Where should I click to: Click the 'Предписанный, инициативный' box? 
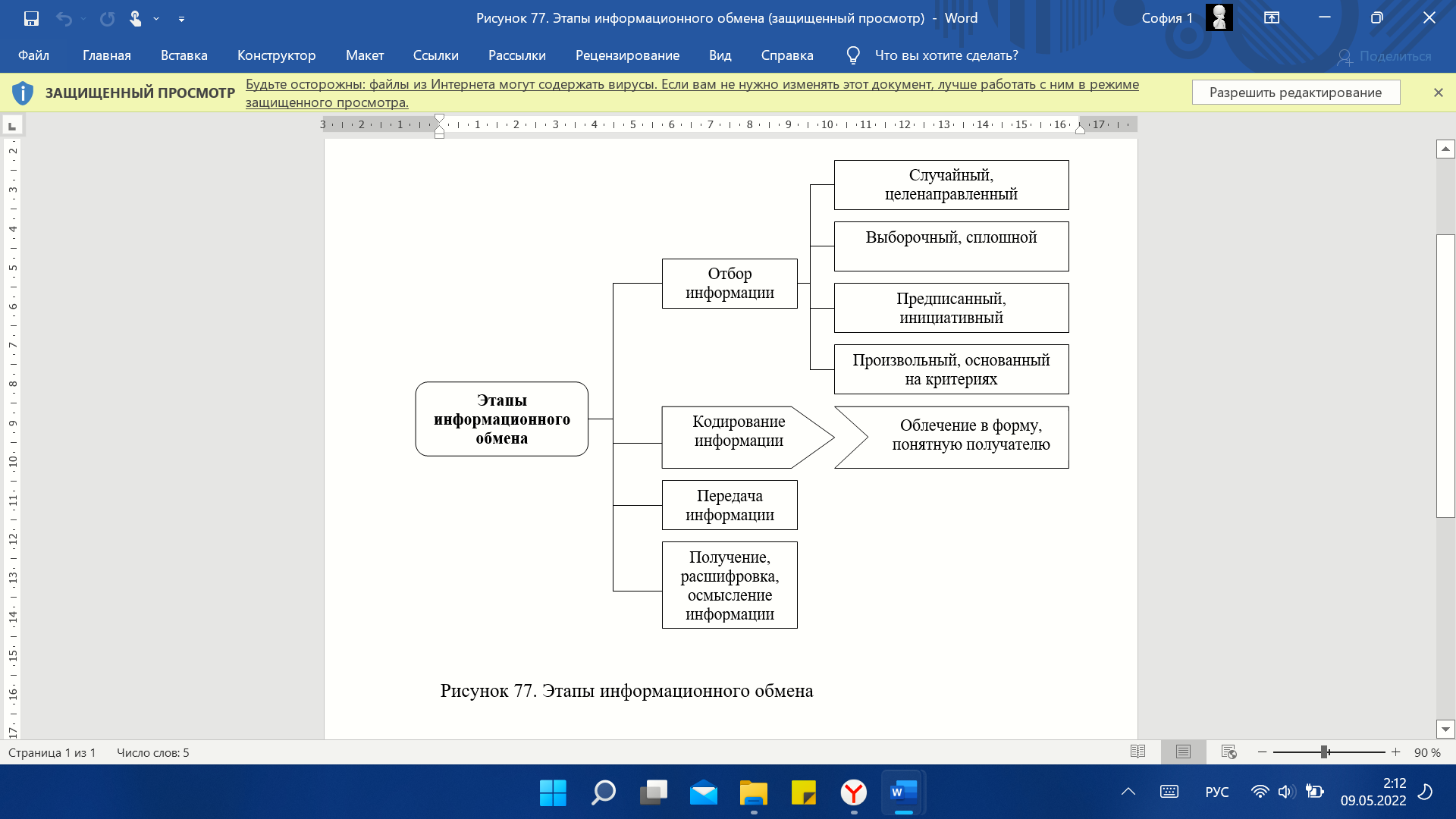[952, 308]
